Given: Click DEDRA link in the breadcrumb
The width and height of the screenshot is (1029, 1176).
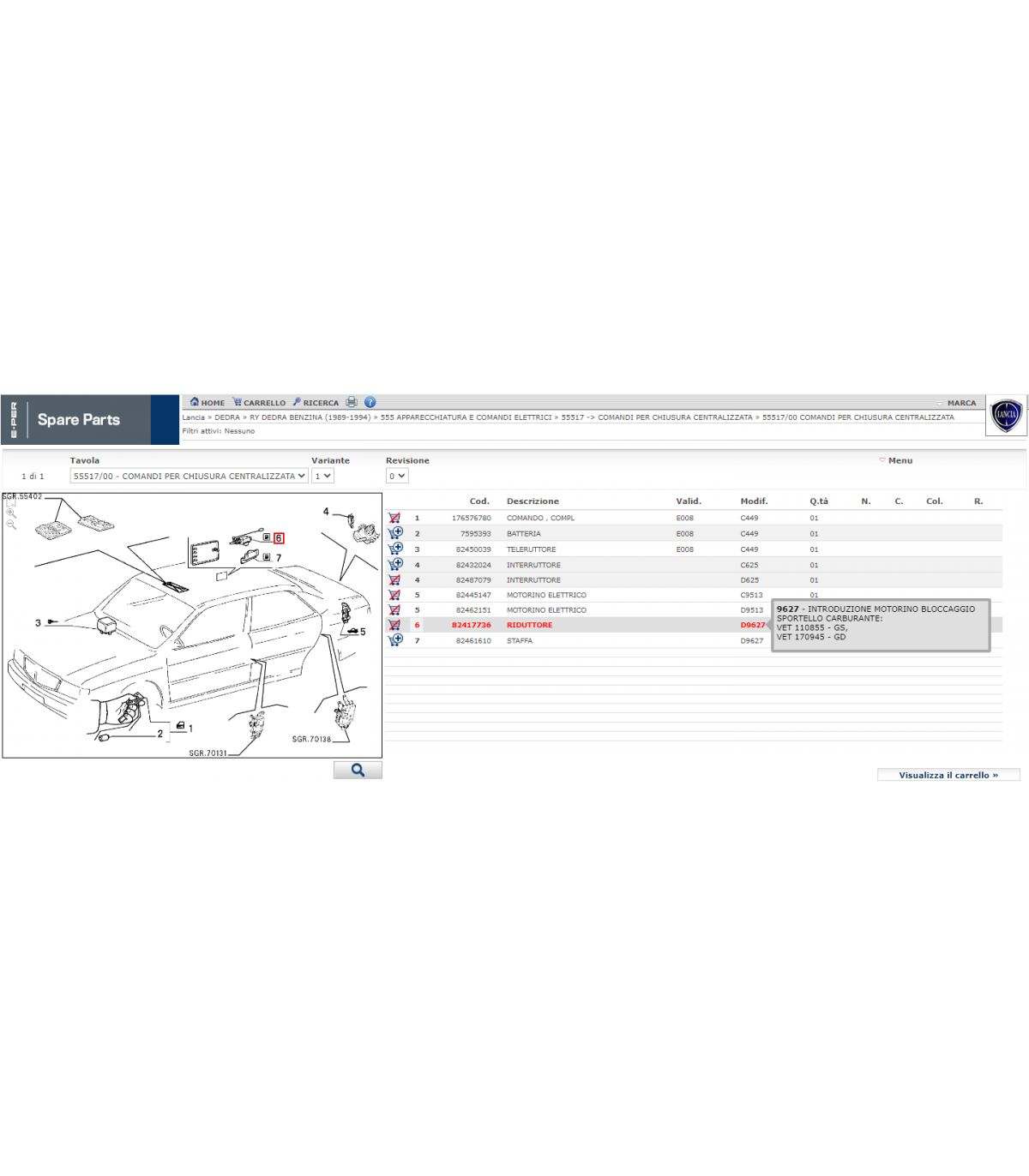Looking at the screenshot, I should (x=227, y=417).
